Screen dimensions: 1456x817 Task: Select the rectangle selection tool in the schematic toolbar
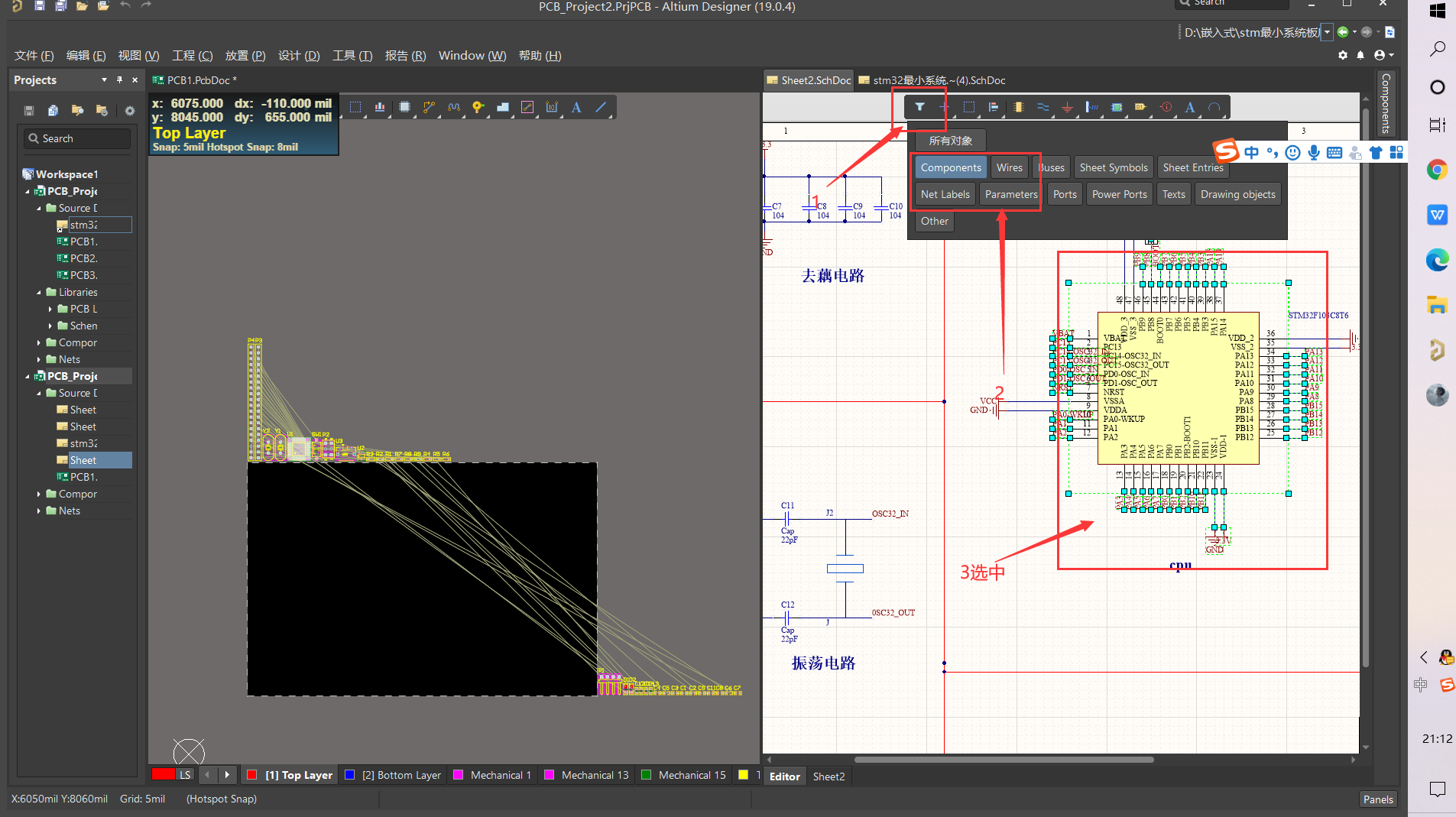[x=968, y=107]
